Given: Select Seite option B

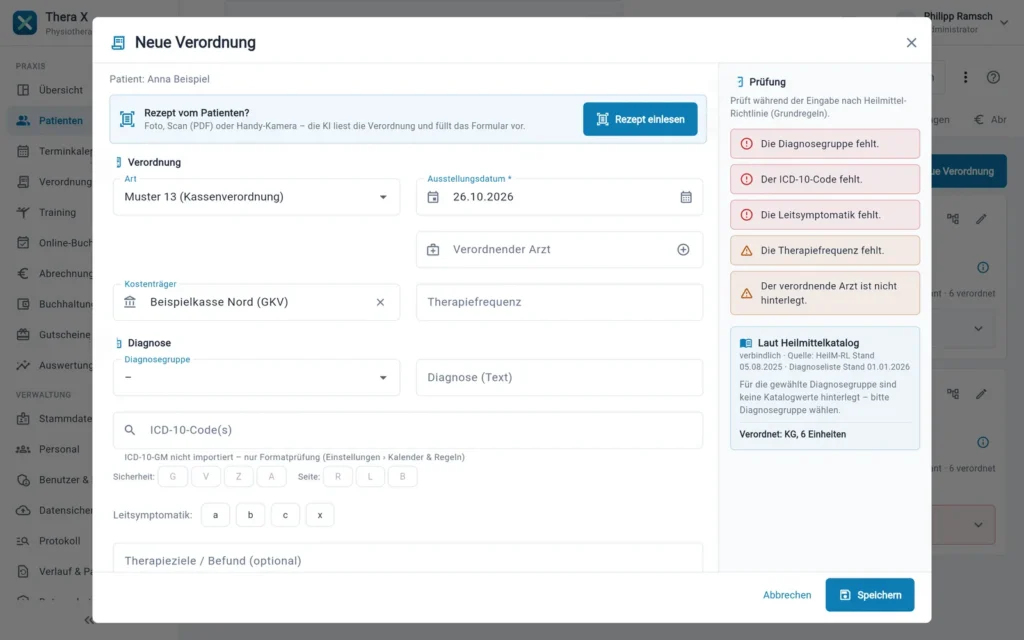Looking at the screenshot, I should tap(402, 476).
